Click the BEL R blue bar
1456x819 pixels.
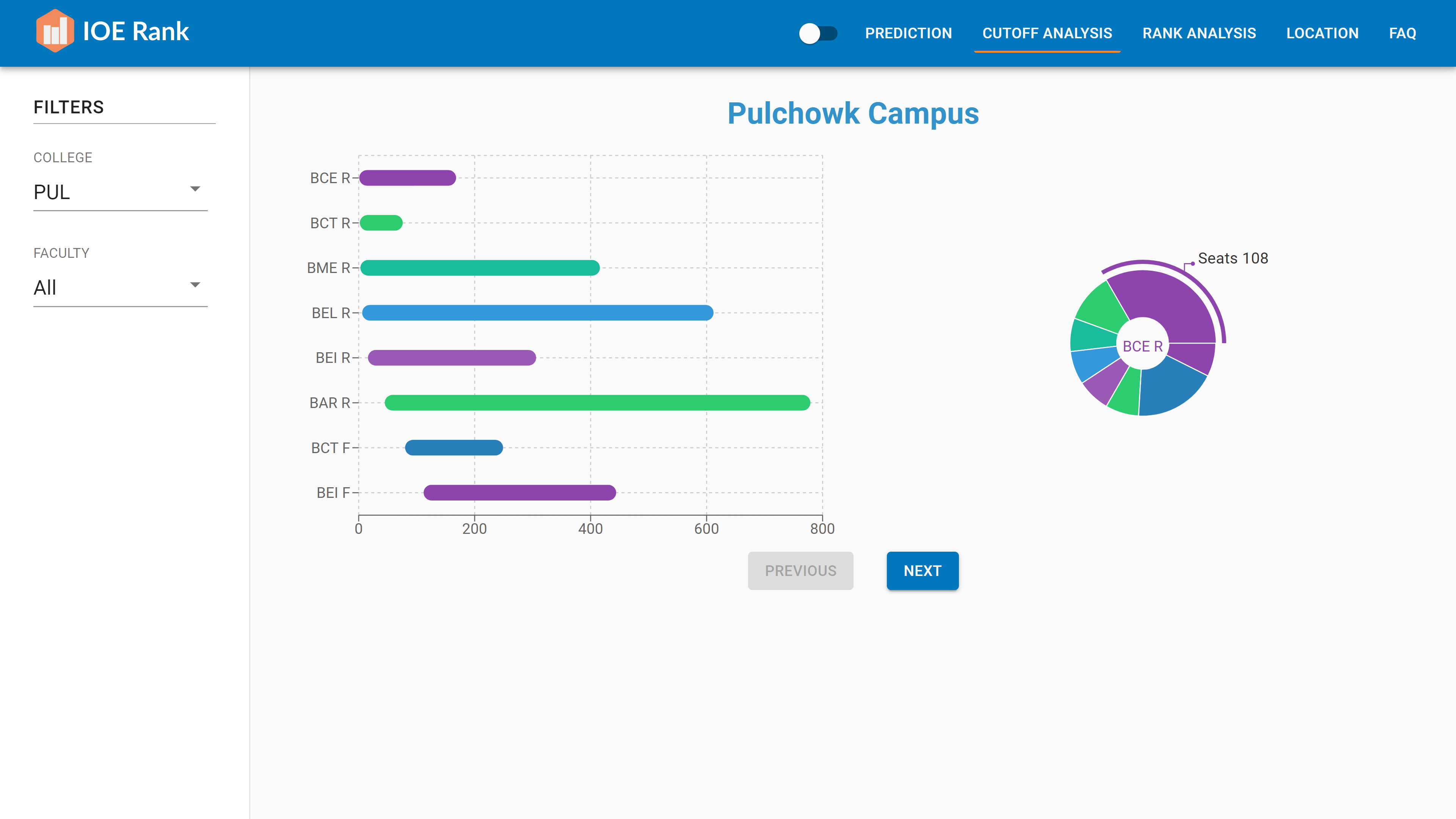click(538, 312)
